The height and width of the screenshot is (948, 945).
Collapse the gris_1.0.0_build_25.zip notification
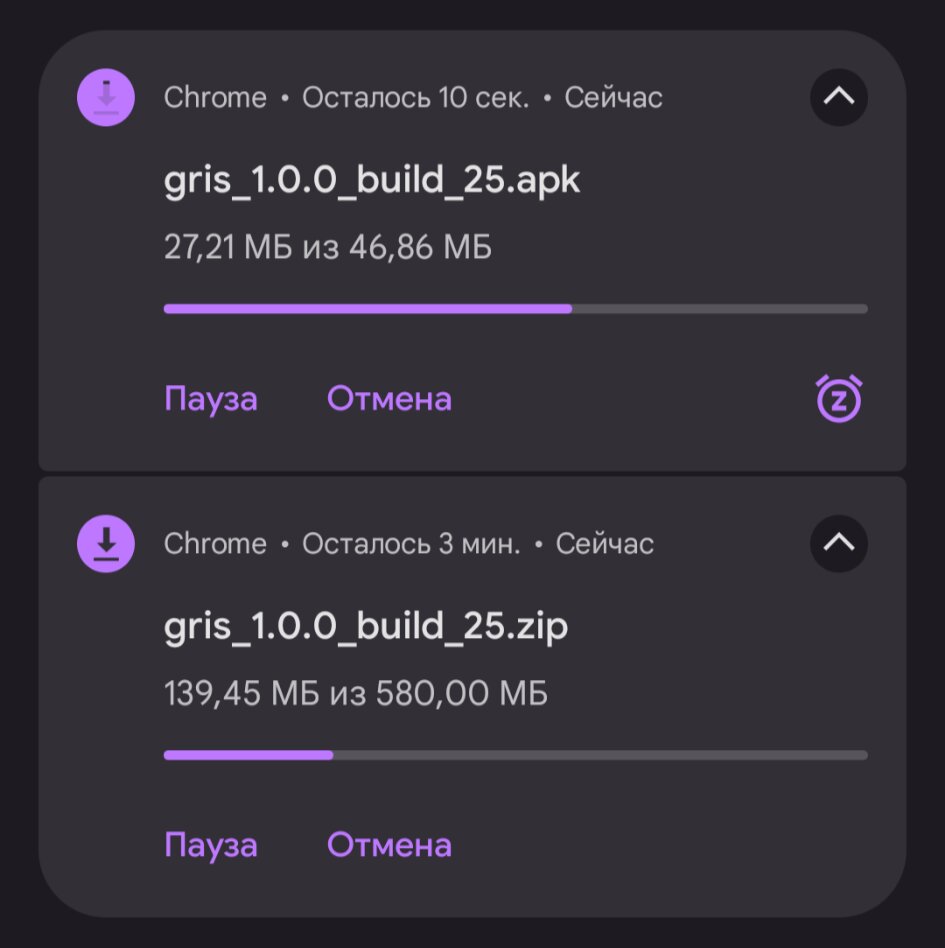[839, 544]
